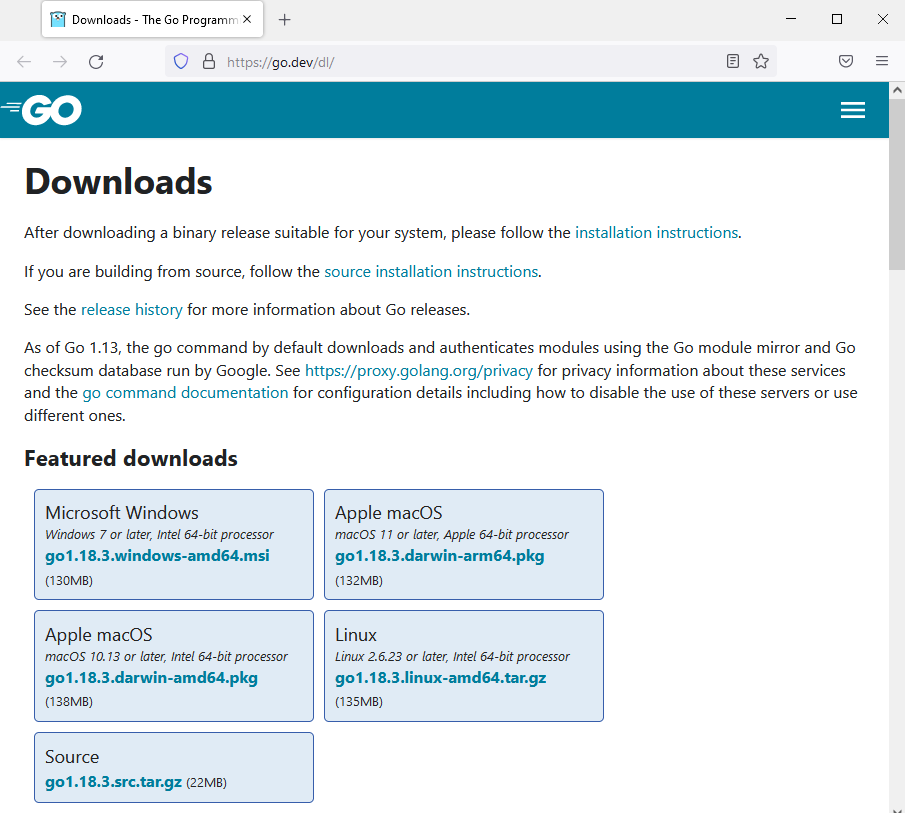Click the address bar showing go.dev/dl/
The width and height of the screenshot is (905, 813).
point(470,62)
